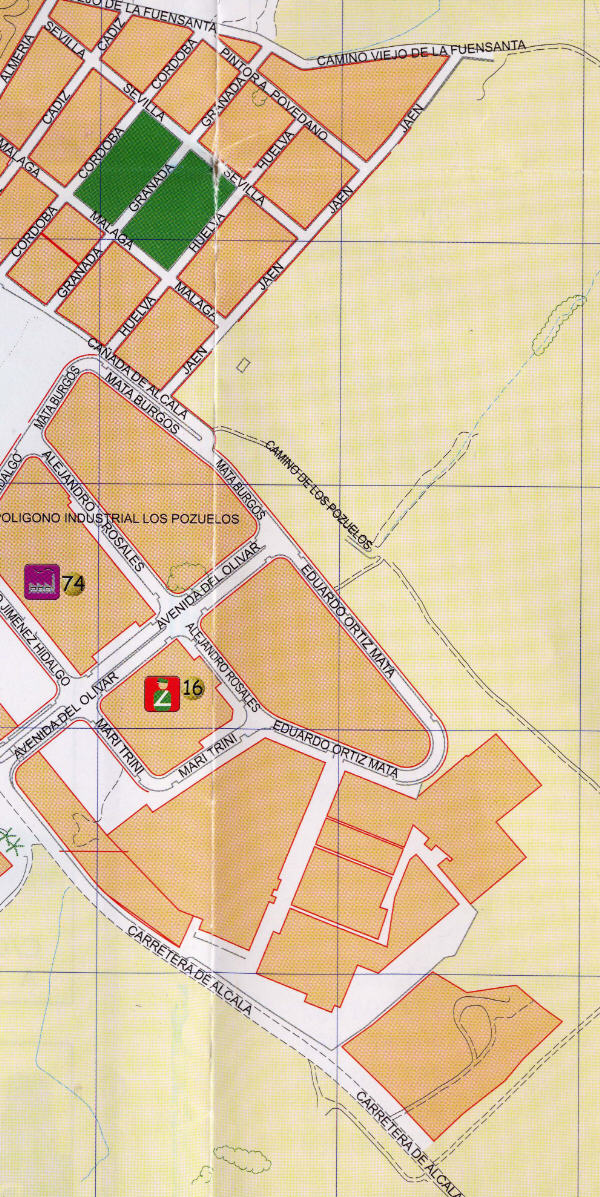600x1197 pixels.
Task: Select the green park block between Cordoba and Granada
Action: point(128,167)
